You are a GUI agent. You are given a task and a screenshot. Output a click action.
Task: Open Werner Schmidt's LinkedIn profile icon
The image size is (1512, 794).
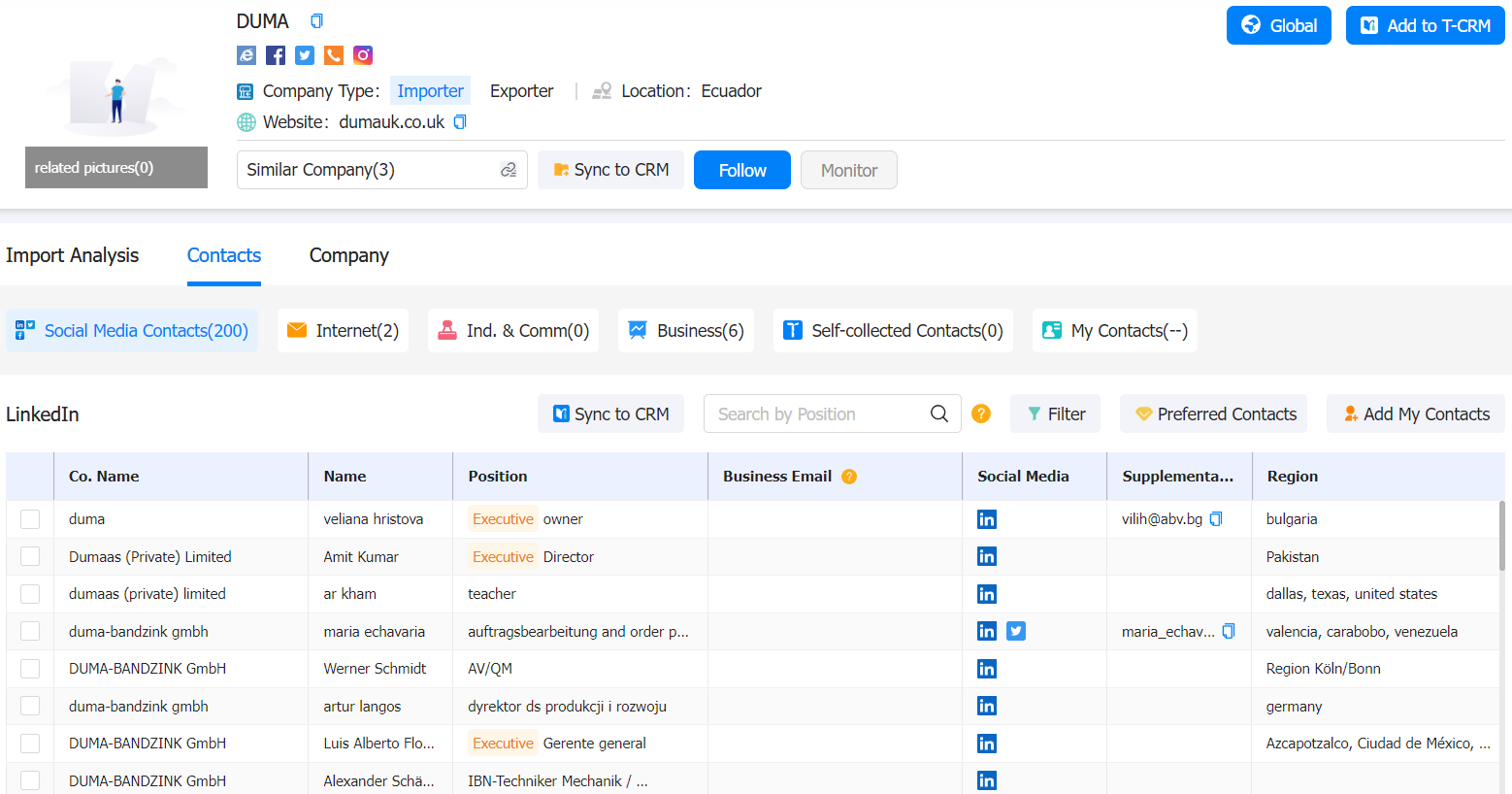(987, 669)
